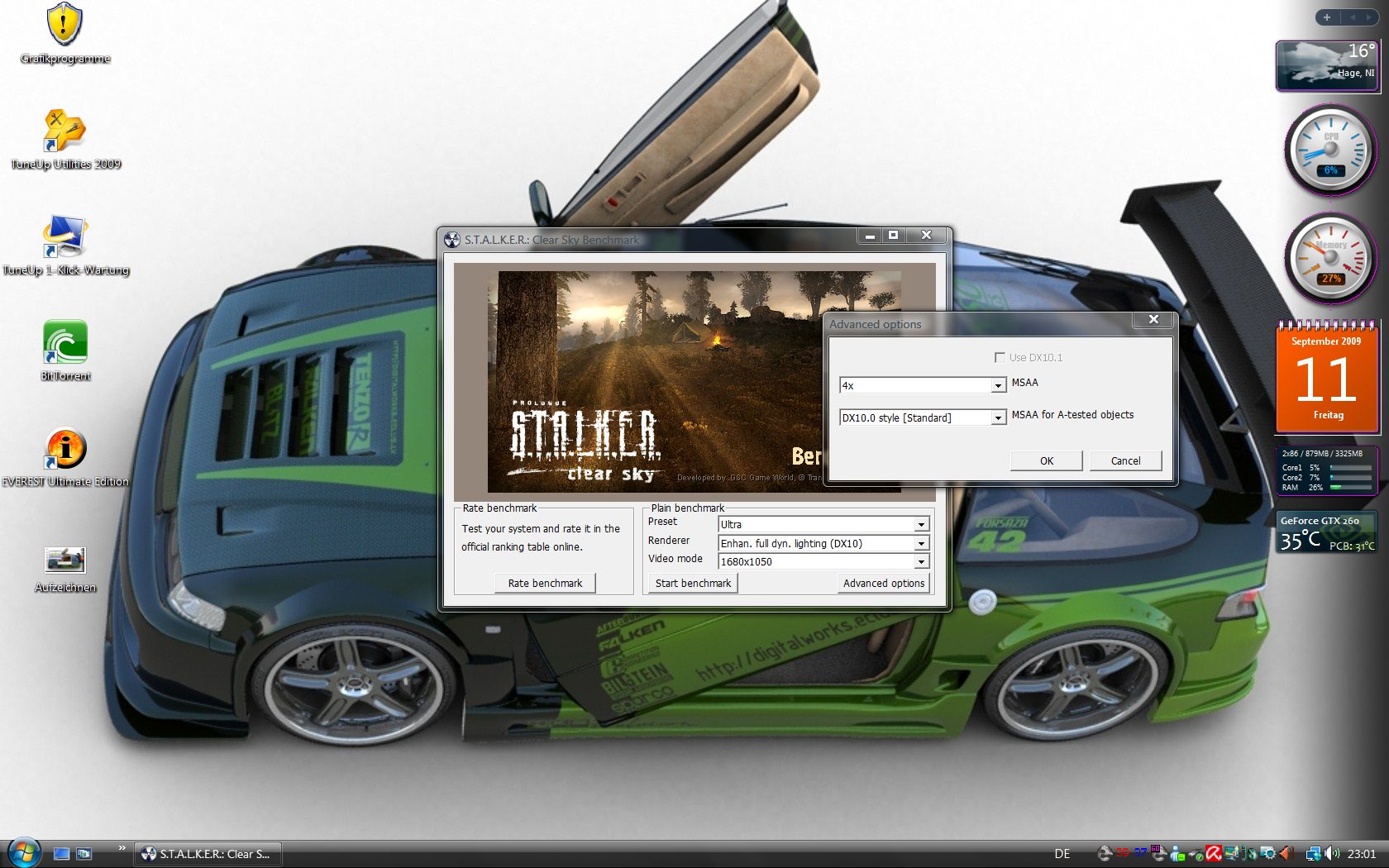1389x868 pixels.
Task: Open the Grafikprogramme desktop icon
Action: 64,35
